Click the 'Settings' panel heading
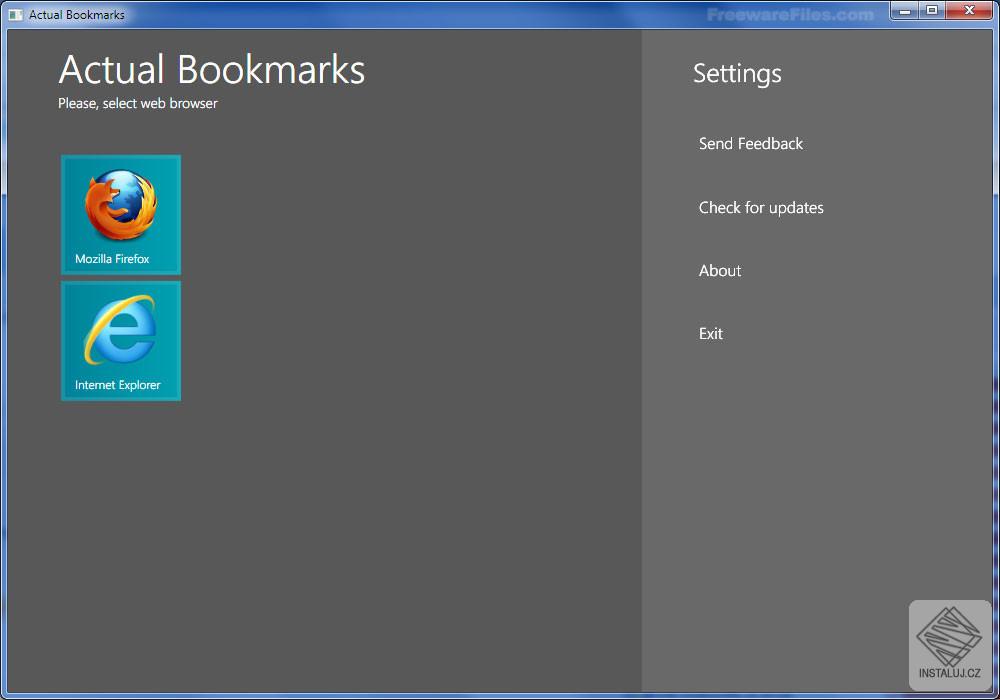 [x=737, y=74]
